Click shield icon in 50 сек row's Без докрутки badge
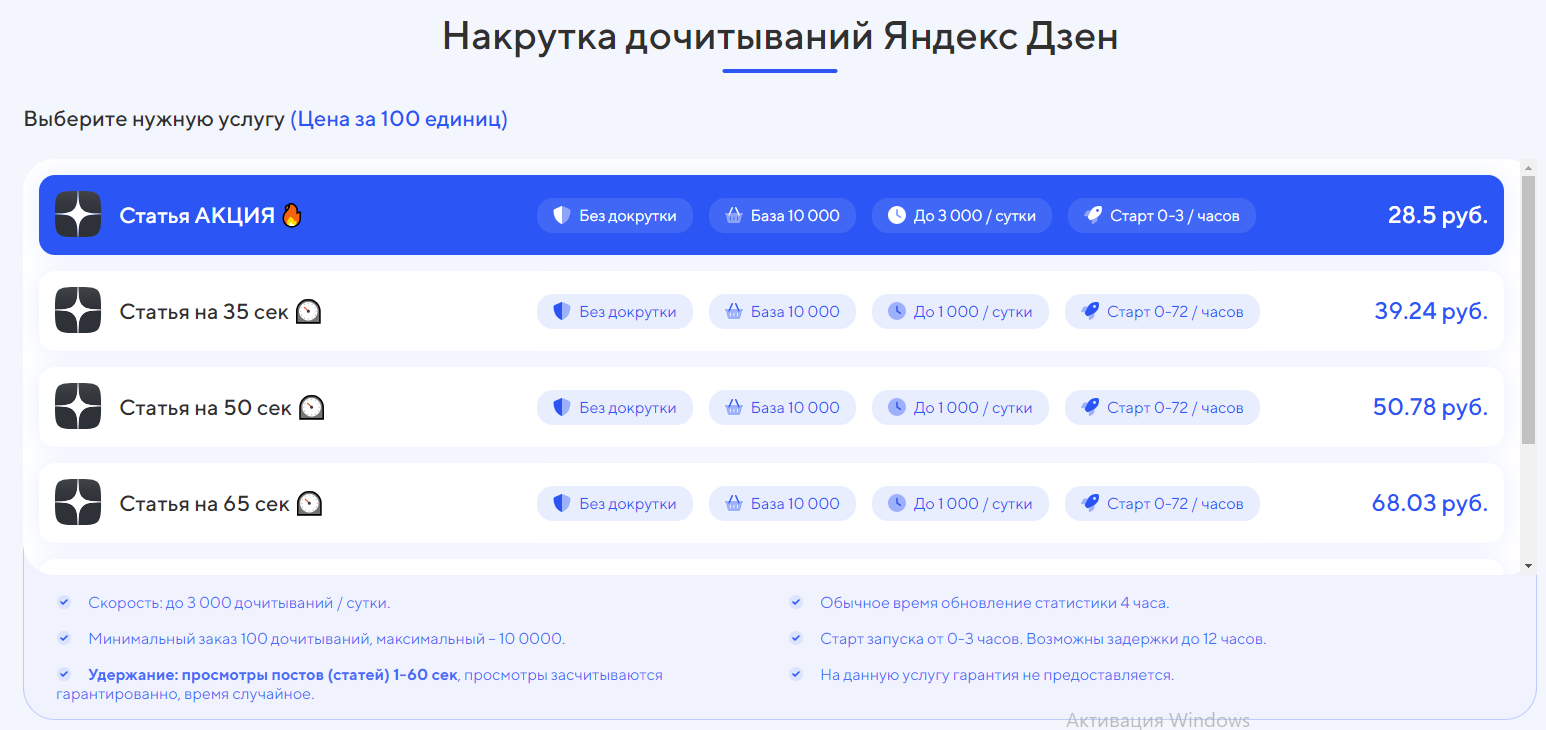The width and height of the screenshot is (1546, 730). click(562, 407)
